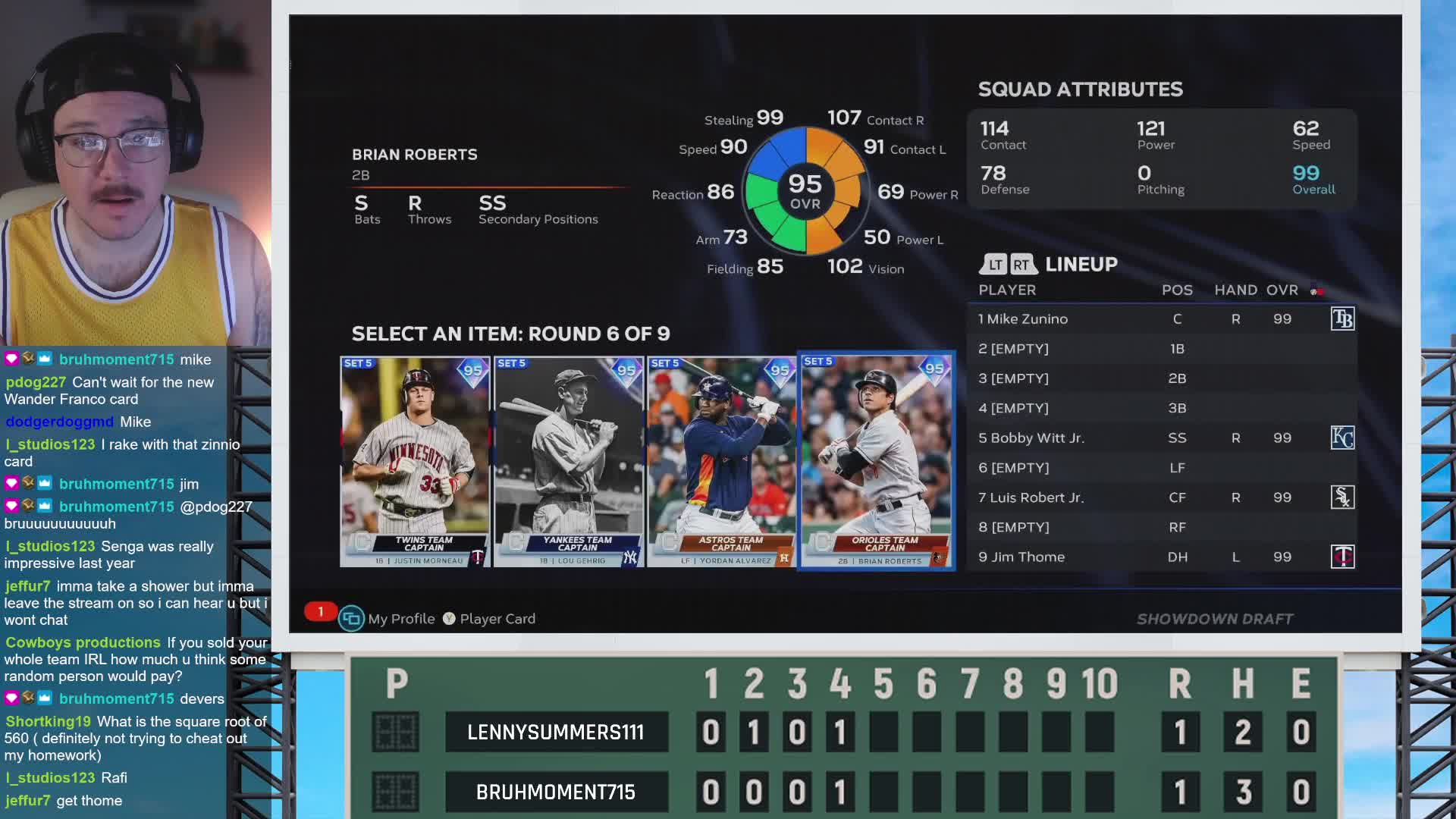Viewport: 1456px width, 819px height.
Task: Click the Fielding 85 attribute
Action: click(x=745, y=267)
